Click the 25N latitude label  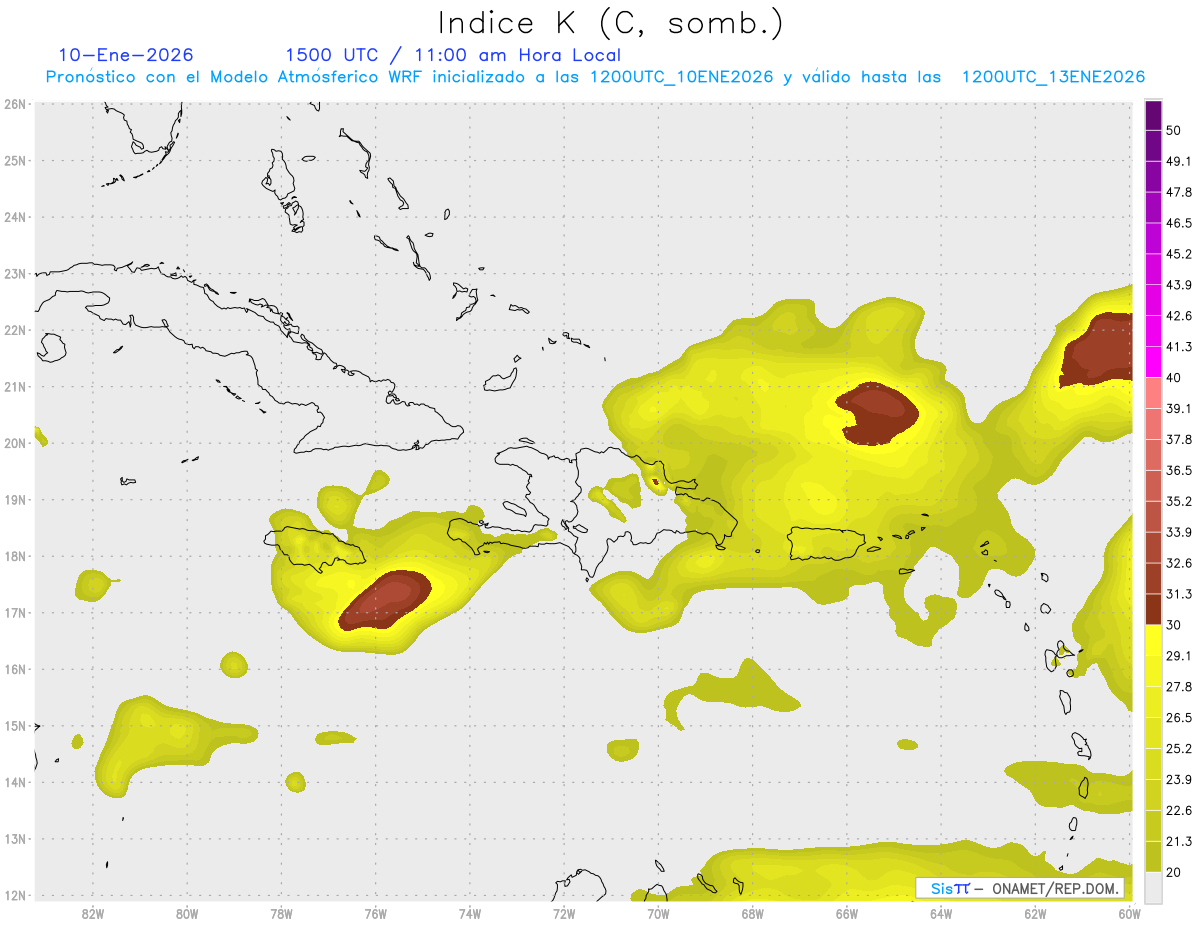[16, 161]
